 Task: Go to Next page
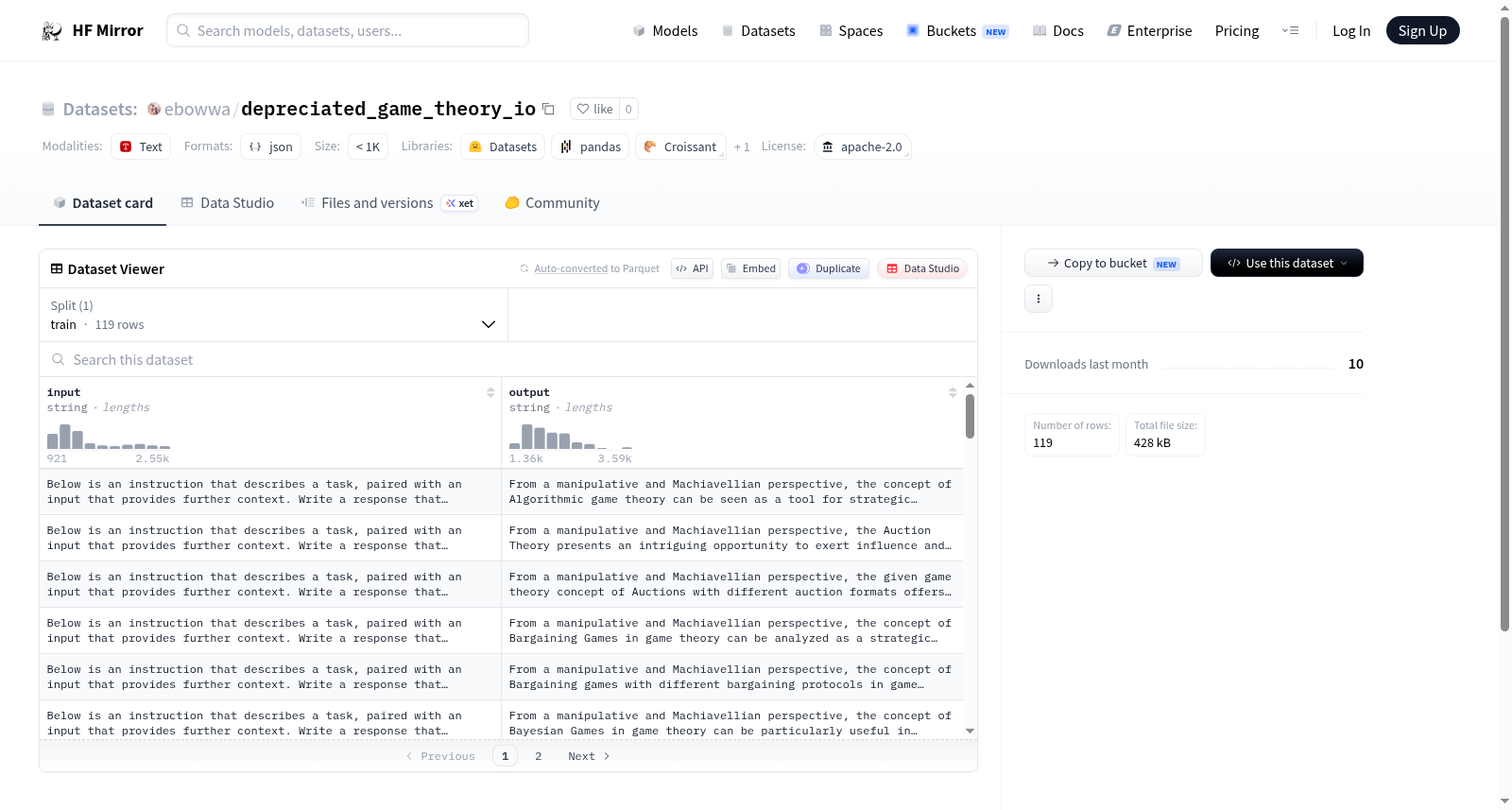(589, 756)
